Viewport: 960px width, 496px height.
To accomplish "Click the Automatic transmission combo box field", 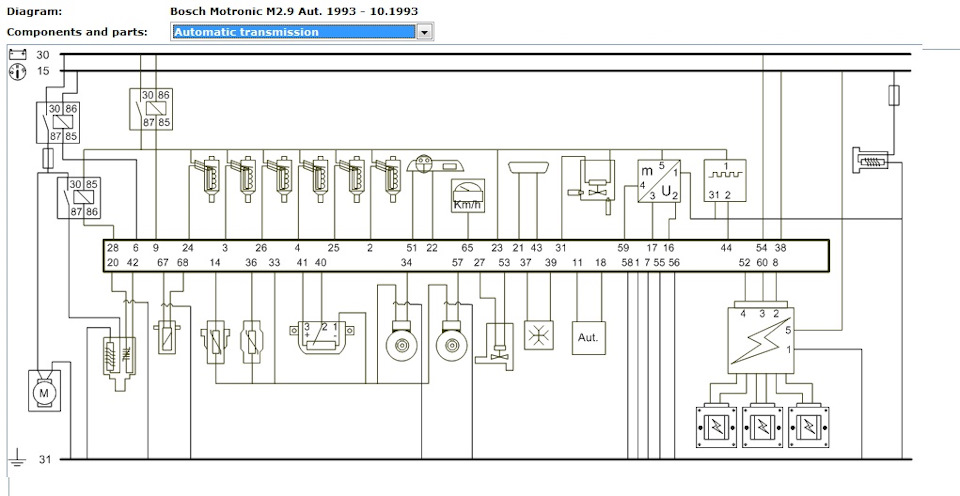I will [x=292, y=32].
